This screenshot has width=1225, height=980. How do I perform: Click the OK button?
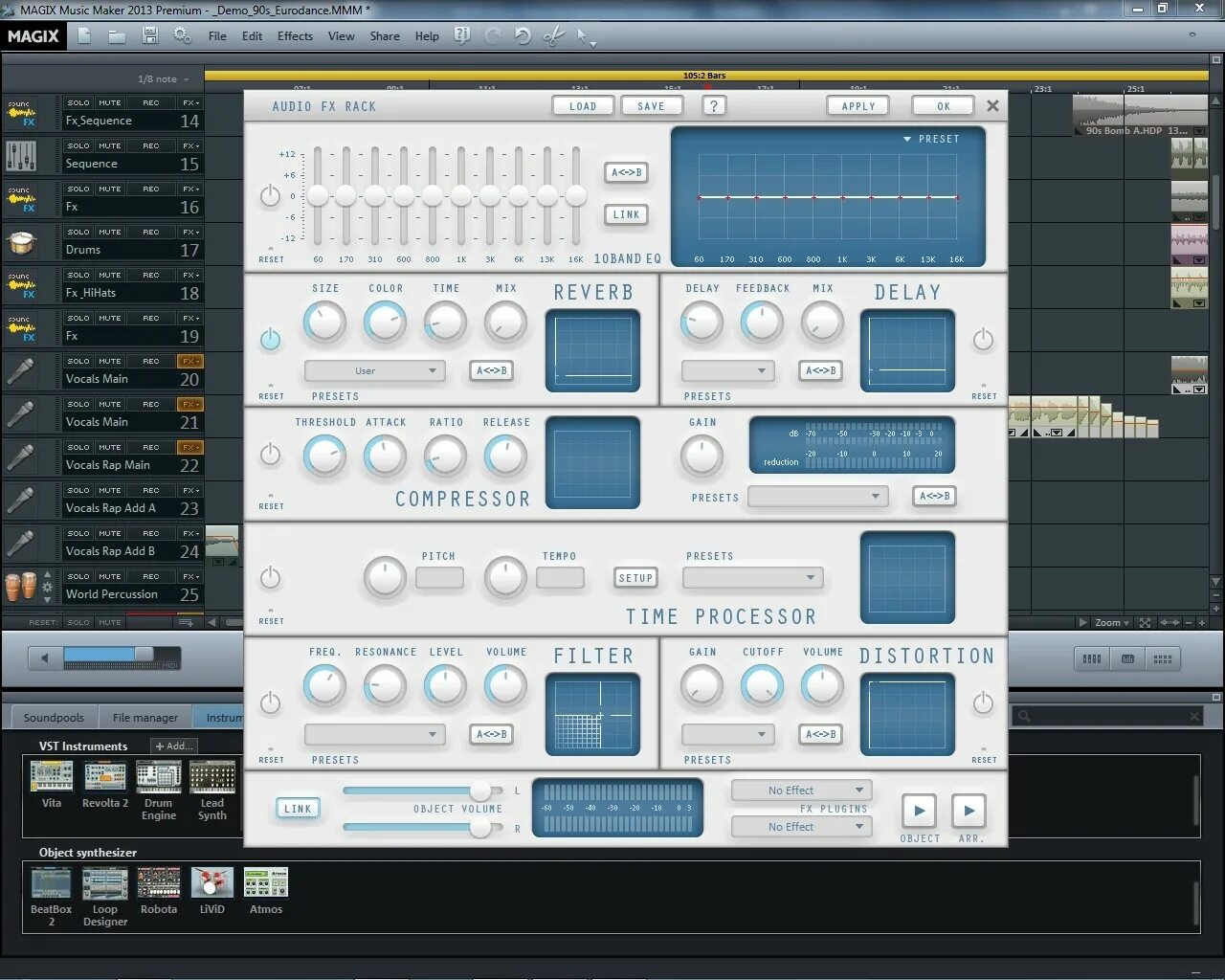[x=944, y=106]
